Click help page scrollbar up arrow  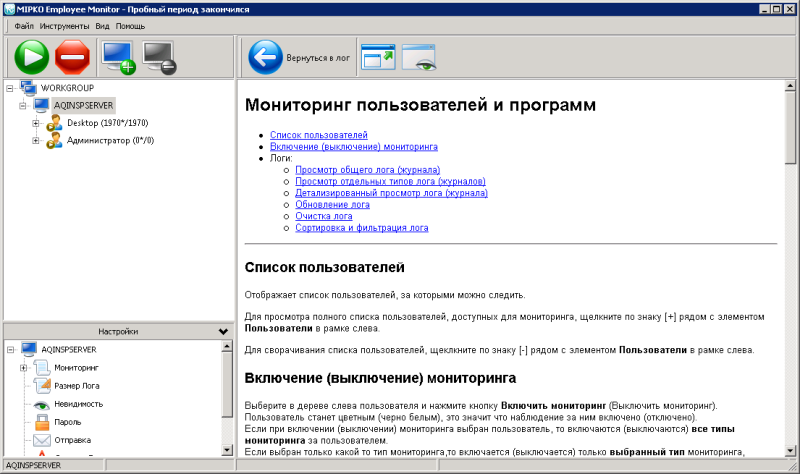tap(790, 86)
